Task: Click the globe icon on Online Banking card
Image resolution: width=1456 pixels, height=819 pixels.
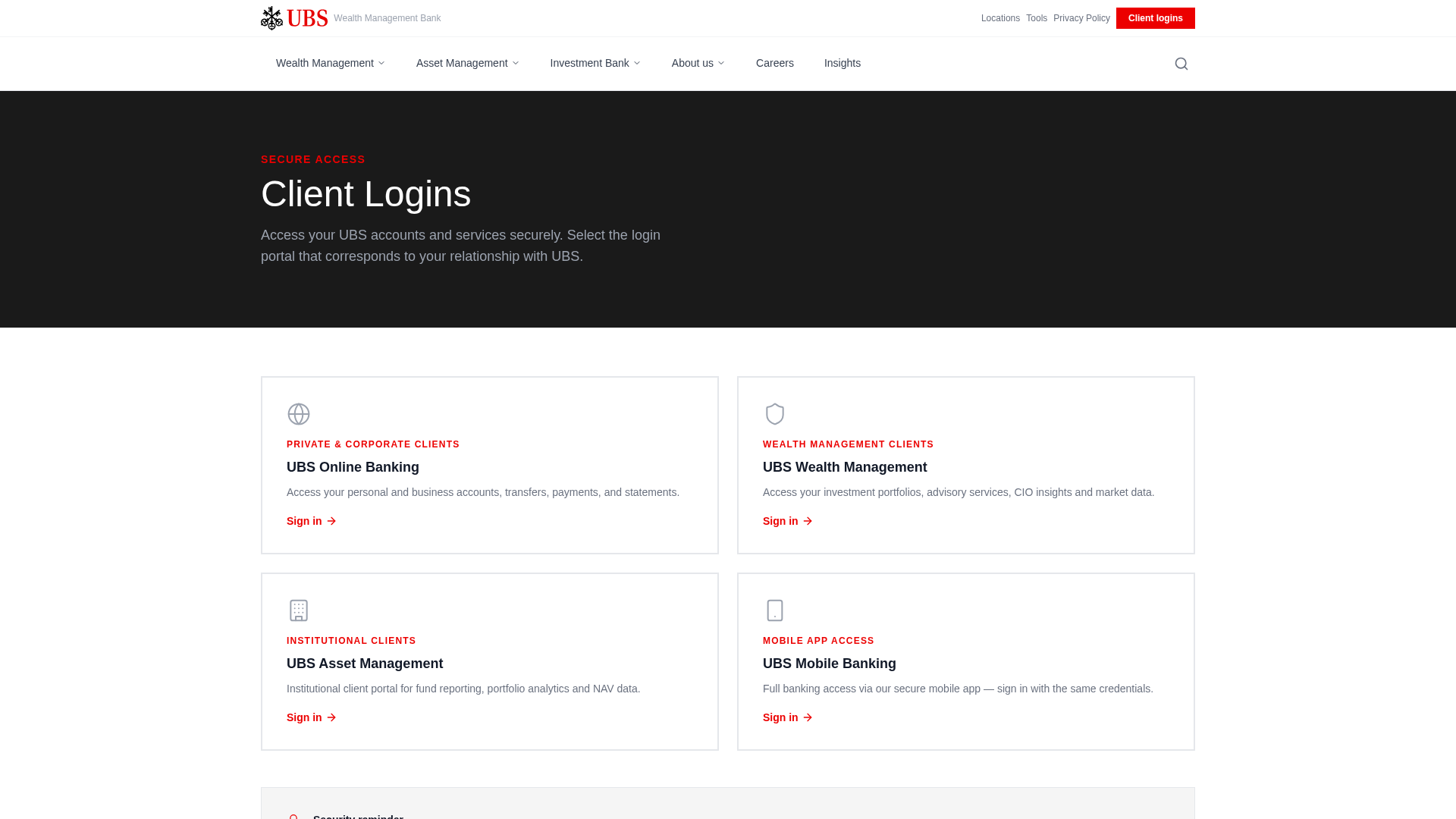Action: tap(299, 414)
